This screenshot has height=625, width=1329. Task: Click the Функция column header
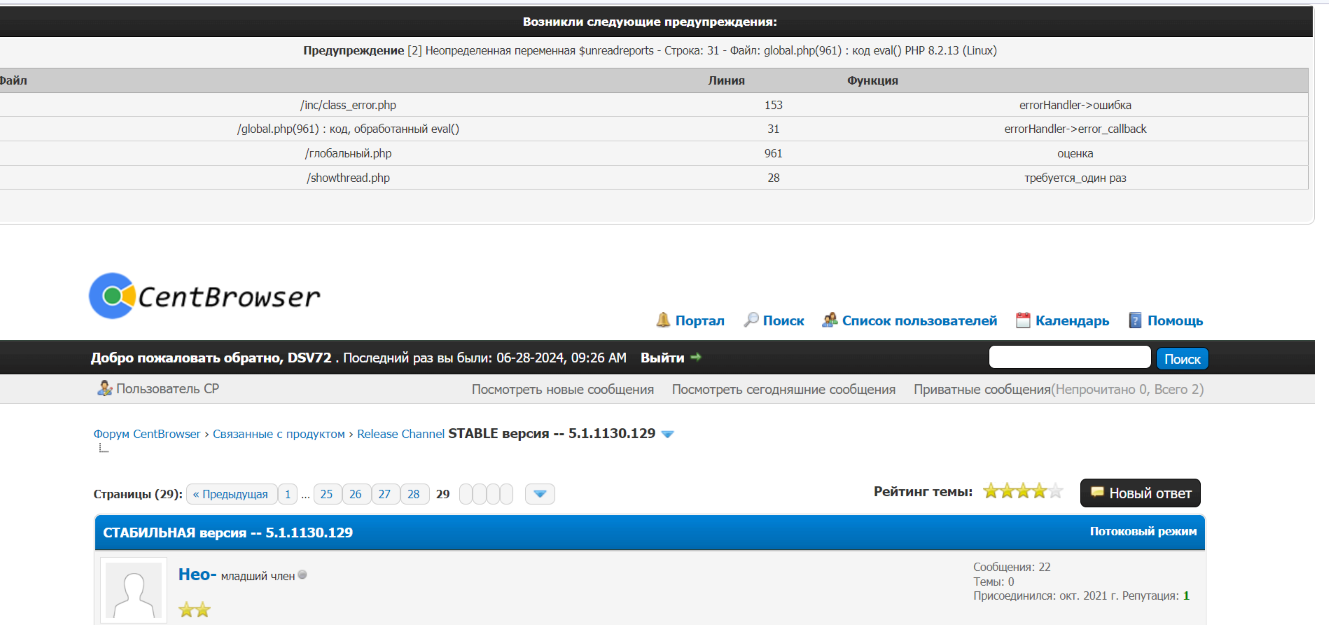coord(872,81)
